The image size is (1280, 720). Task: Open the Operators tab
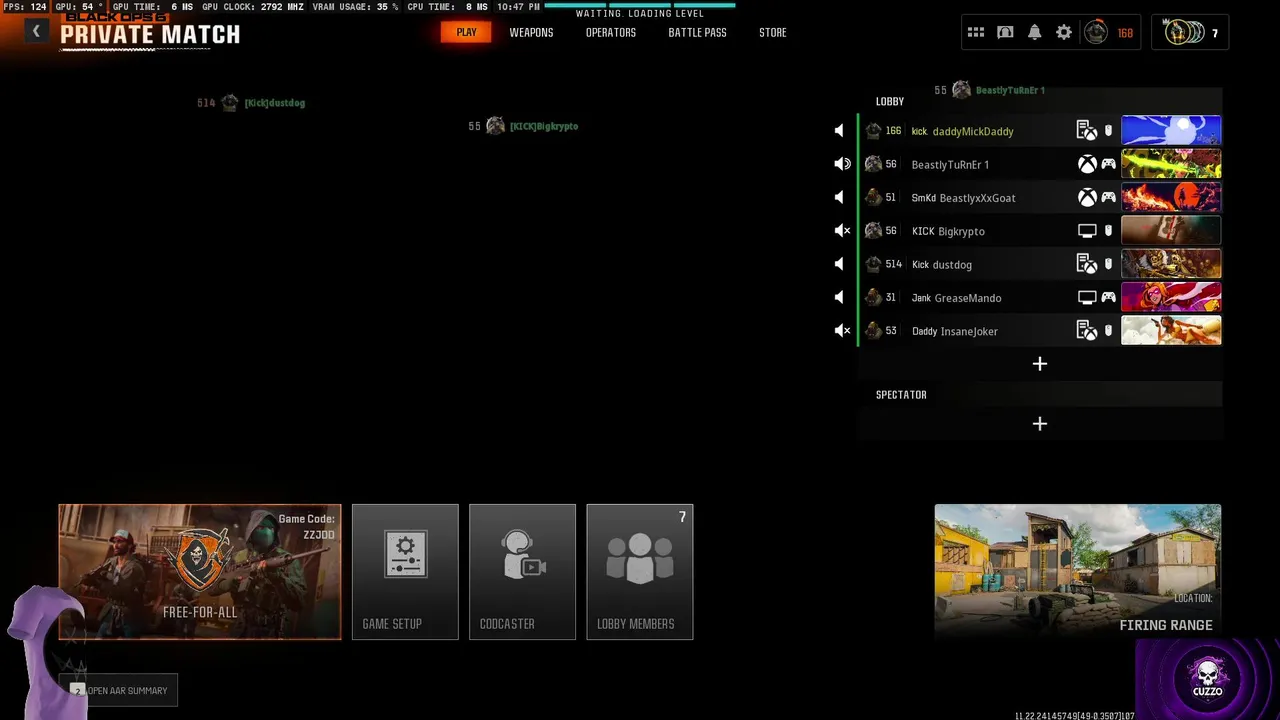(x=611, y=33)
